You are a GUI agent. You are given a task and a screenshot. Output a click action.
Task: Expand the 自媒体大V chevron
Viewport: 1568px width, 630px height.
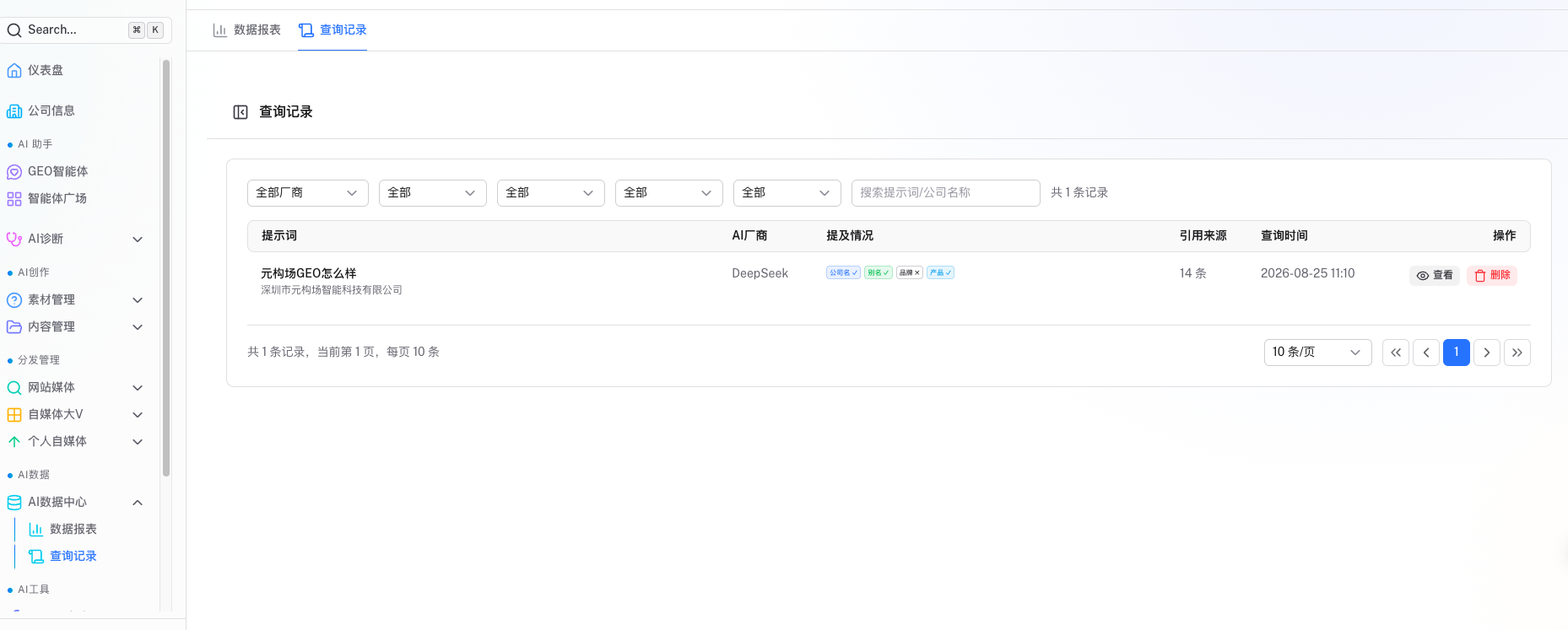point(138,415)
